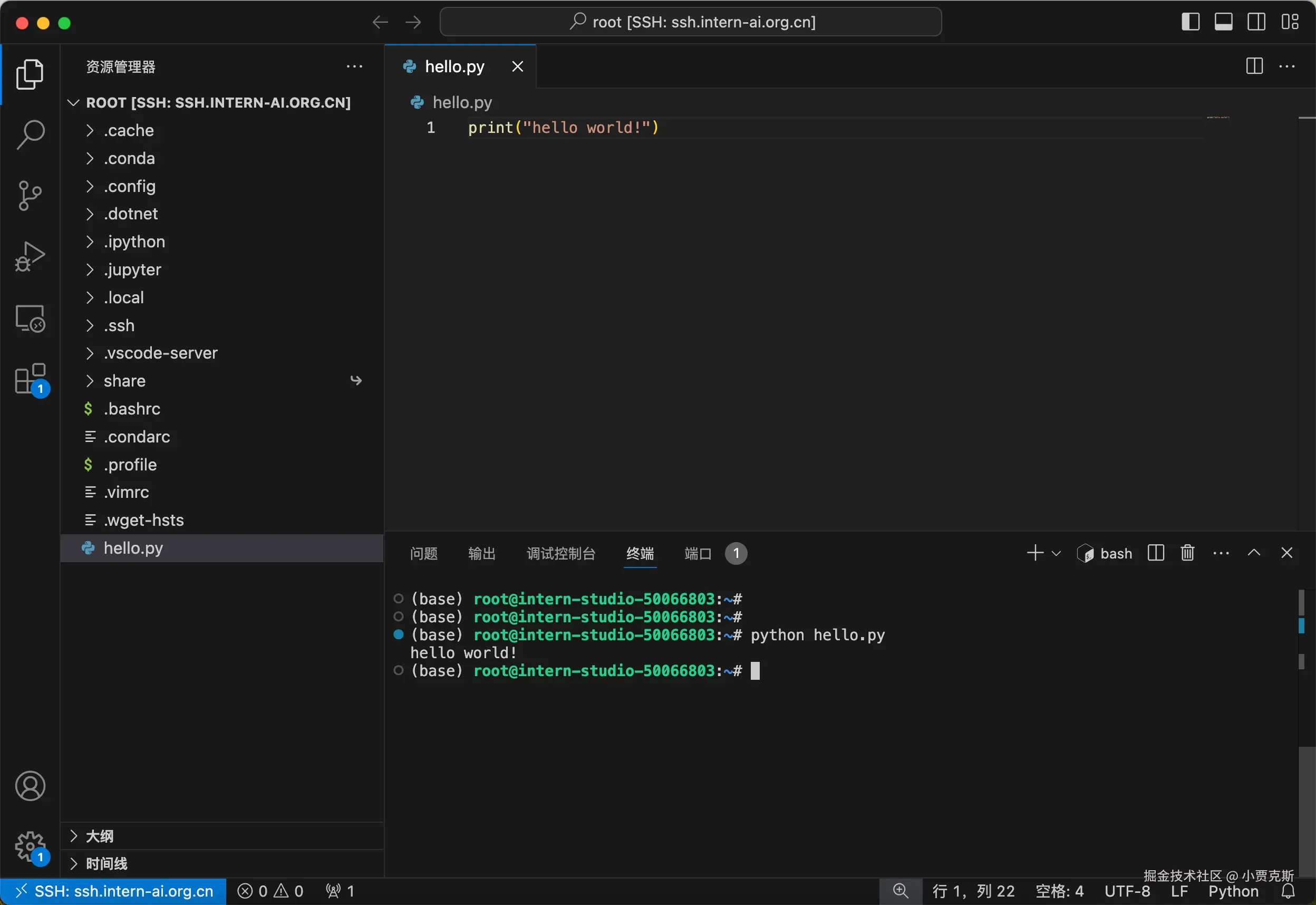Split the editor to the right

coord(1254,66)
